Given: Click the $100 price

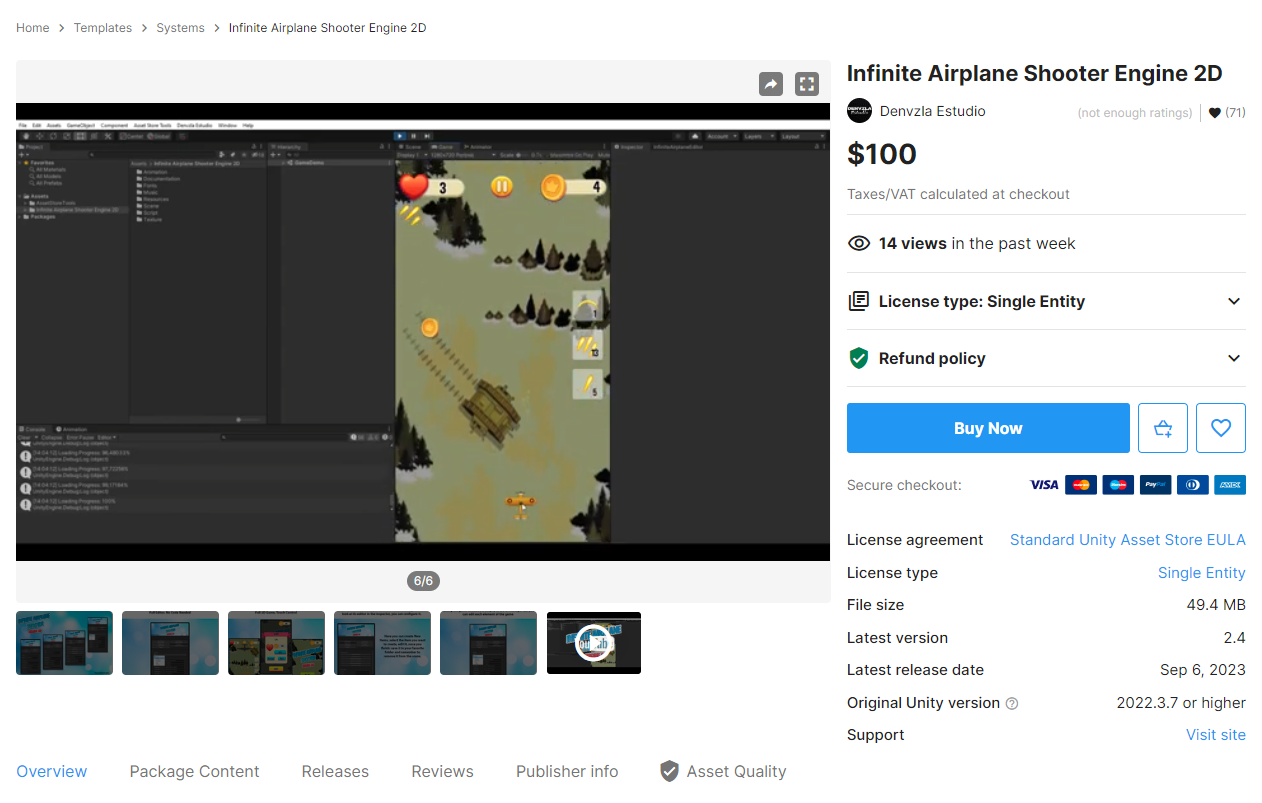Looking at the screenshot, I should coord(882,154).
